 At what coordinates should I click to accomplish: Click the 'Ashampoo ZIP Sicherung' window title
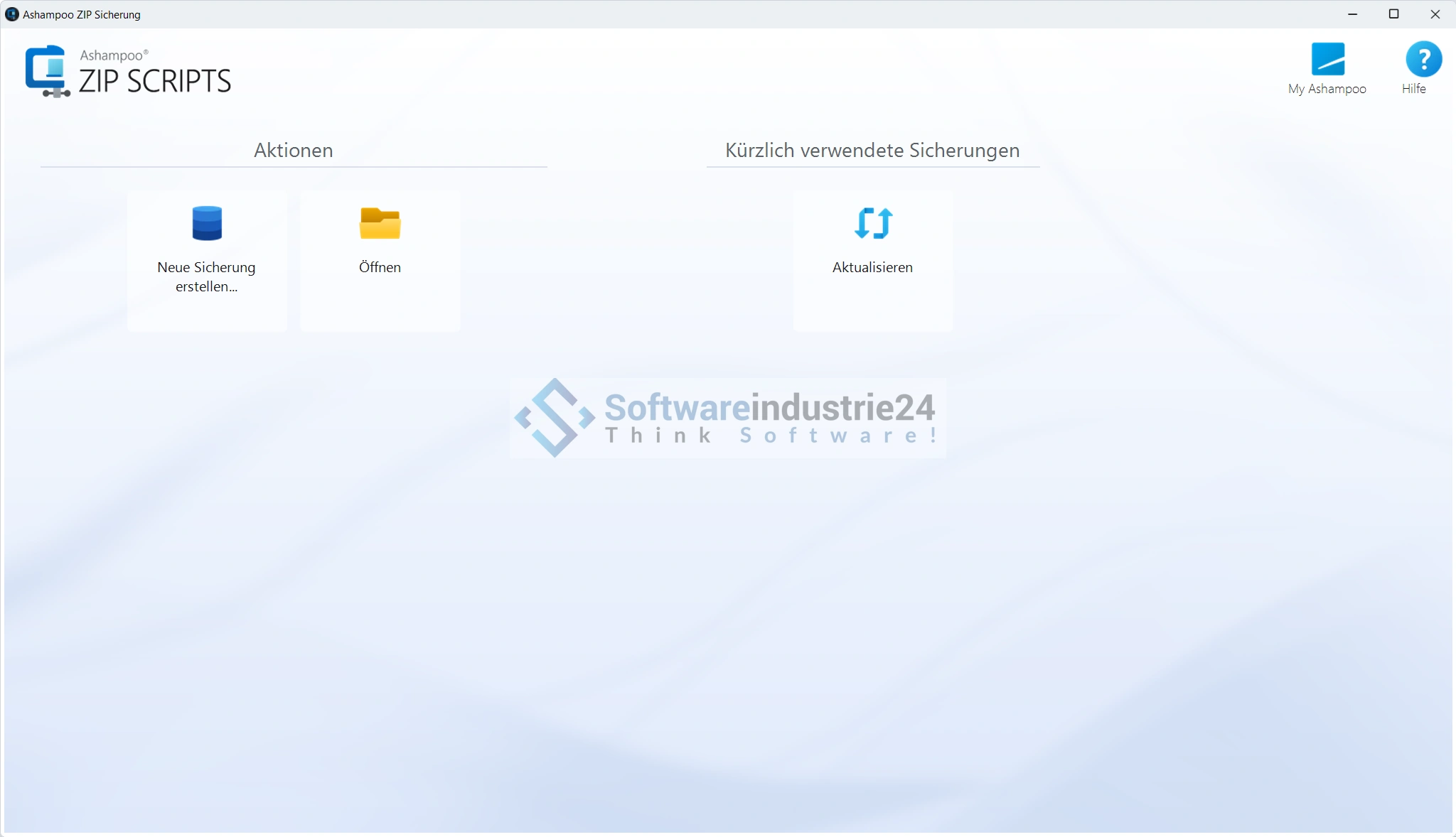coord(81,14)
